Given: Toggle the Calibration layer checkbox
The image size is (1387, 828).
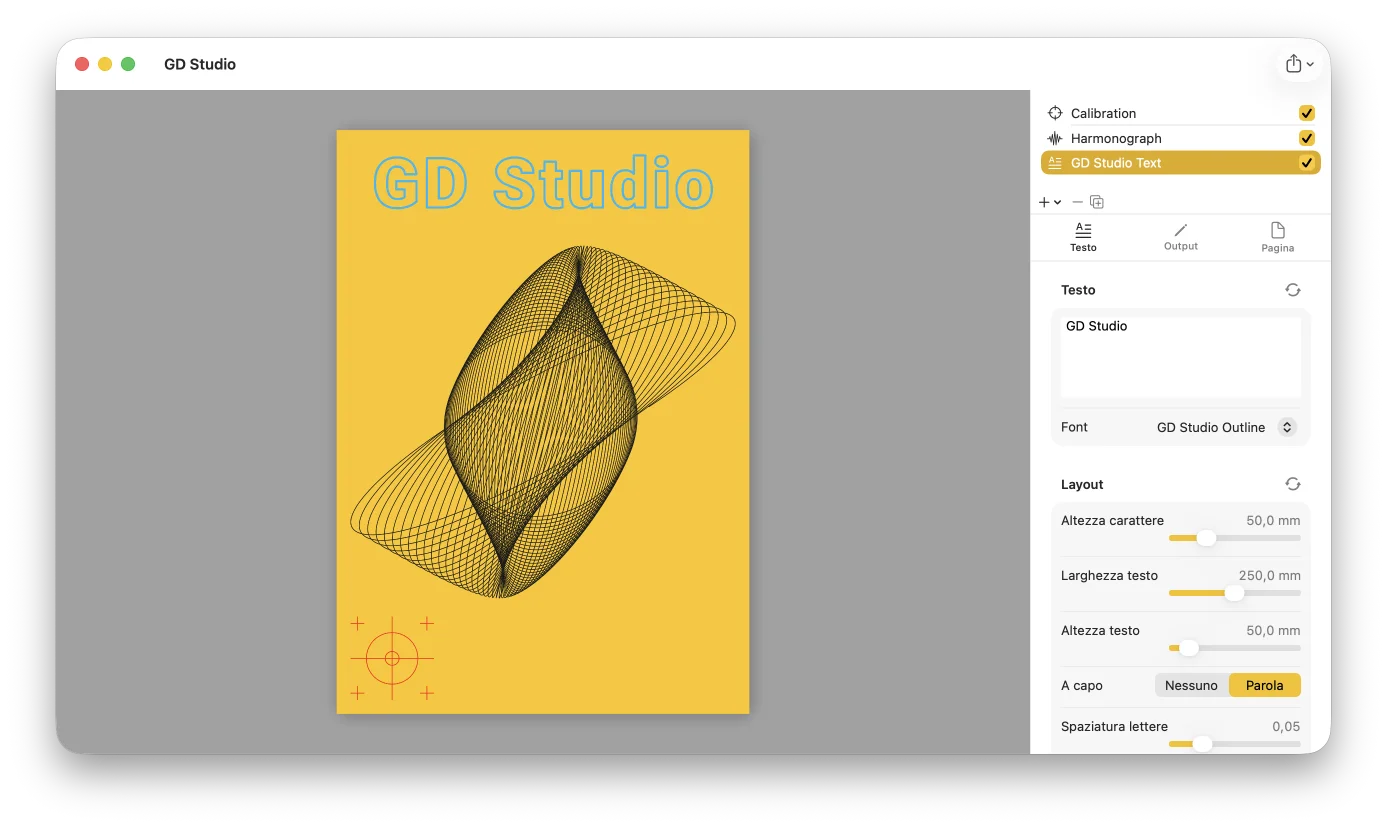Looking at the screenshot, I should click(1307, 113).
